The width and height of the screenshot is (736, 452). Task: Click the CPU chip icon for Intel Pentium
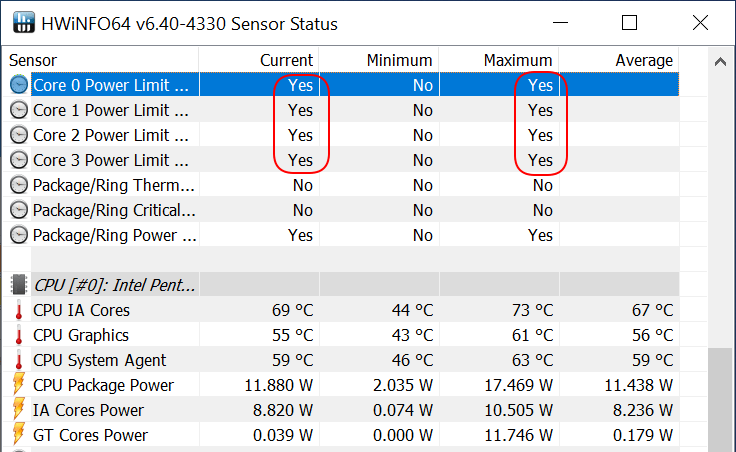coord(19,284)
